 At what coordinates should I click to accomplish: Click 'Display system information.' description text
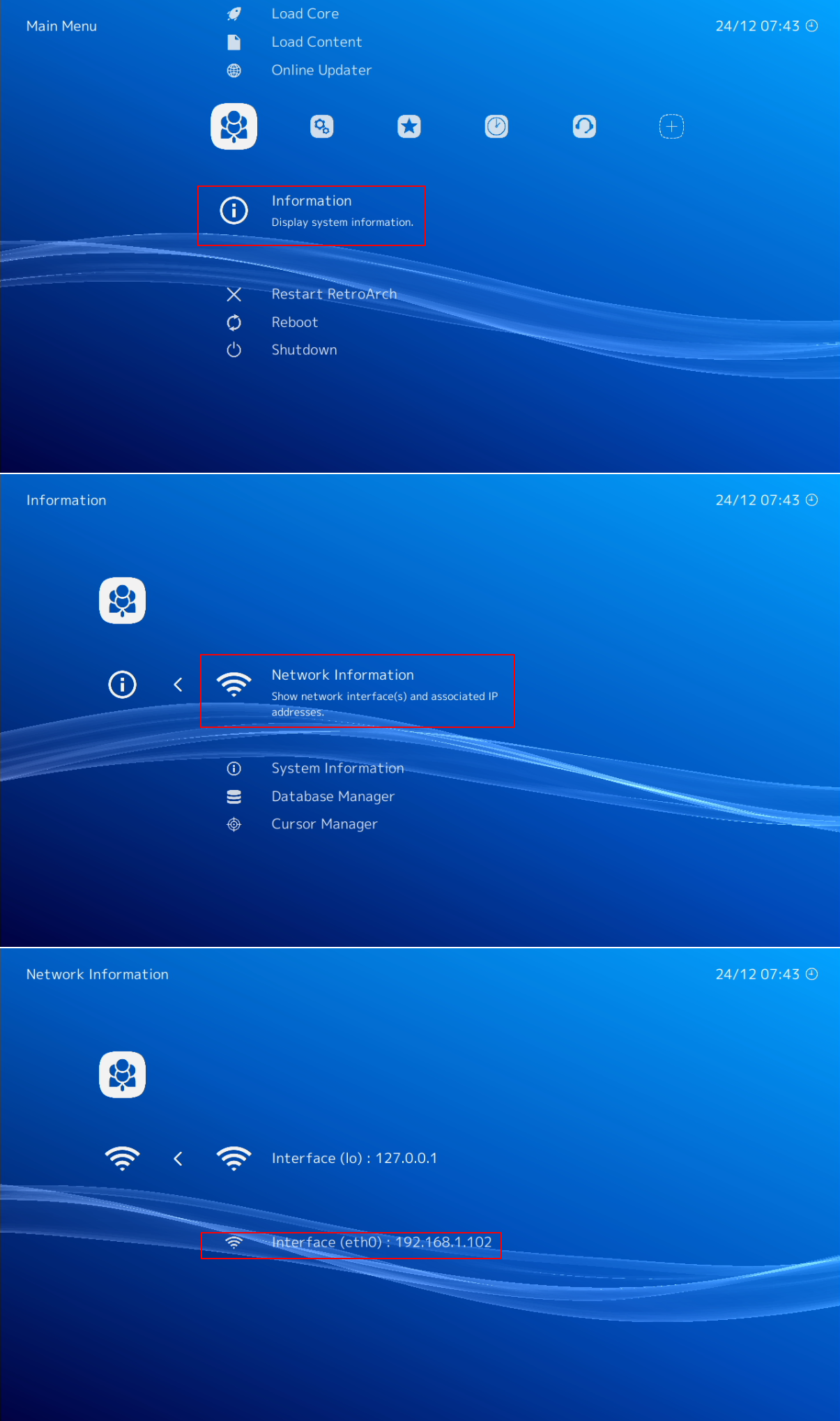(x=342, y=222)
